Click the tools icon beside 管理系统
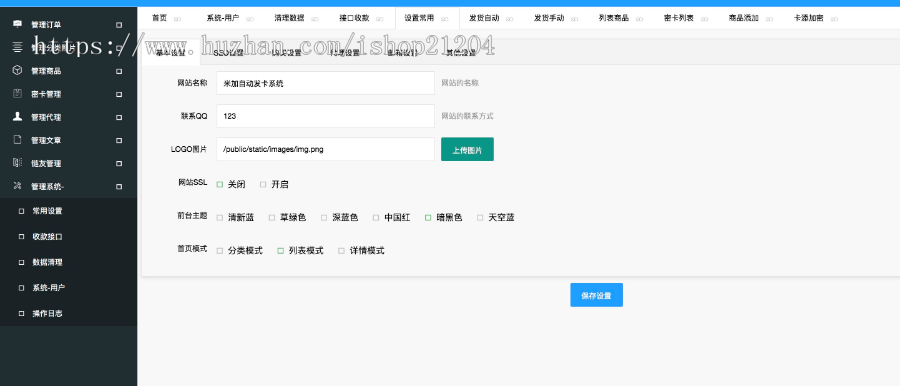The image size is (900, 386). pyautogui.click(x=18, y=186)
